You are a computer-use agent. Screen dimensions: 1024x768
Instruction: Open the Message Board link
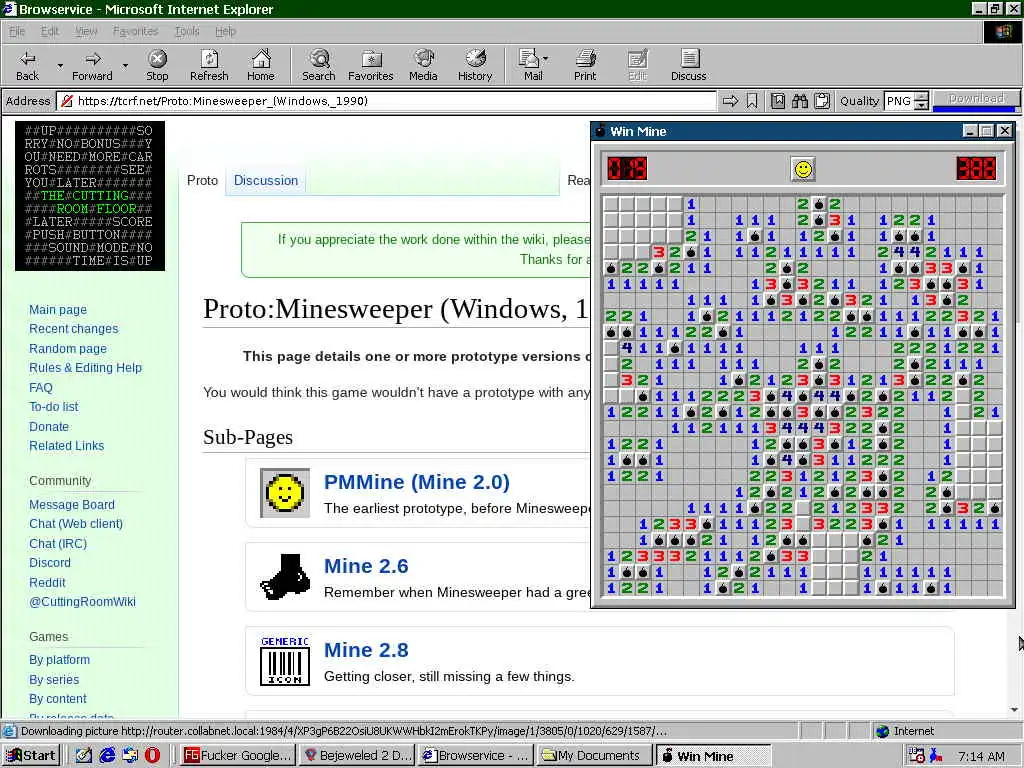[x=72, y=504]
